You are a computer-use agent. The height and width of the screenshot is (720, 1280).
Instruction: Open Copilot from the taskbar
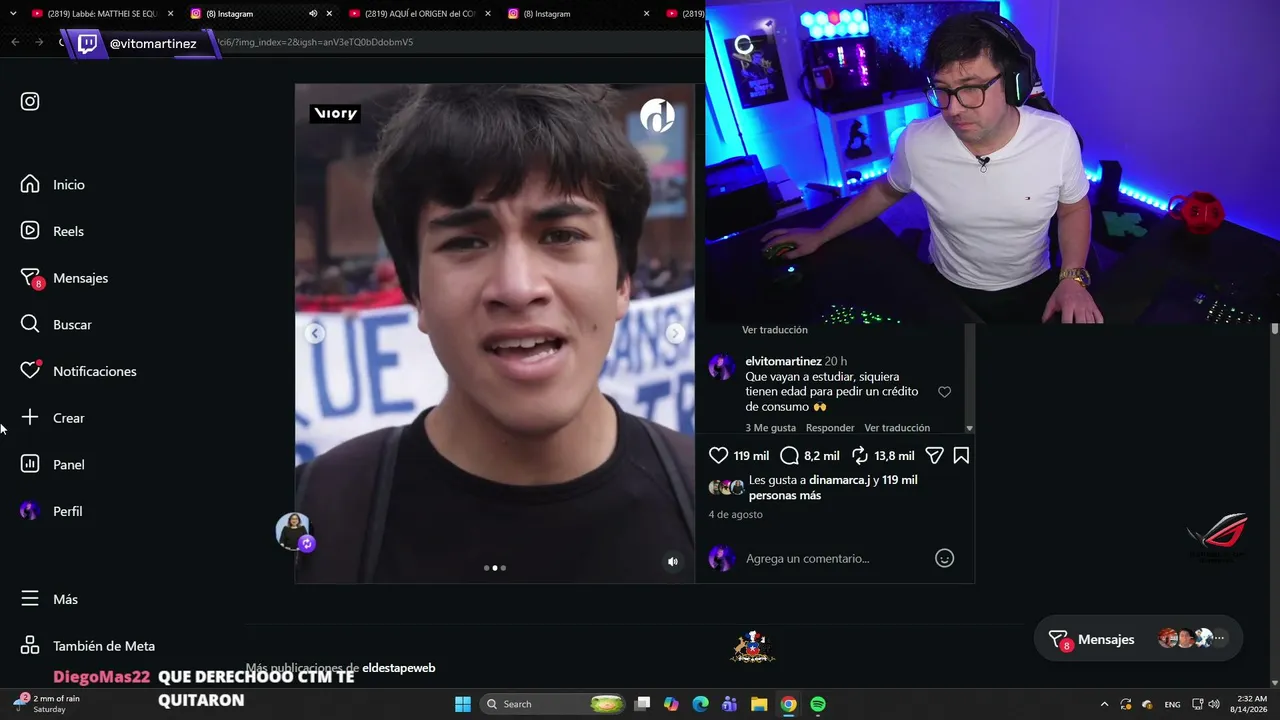coord(671,704)
